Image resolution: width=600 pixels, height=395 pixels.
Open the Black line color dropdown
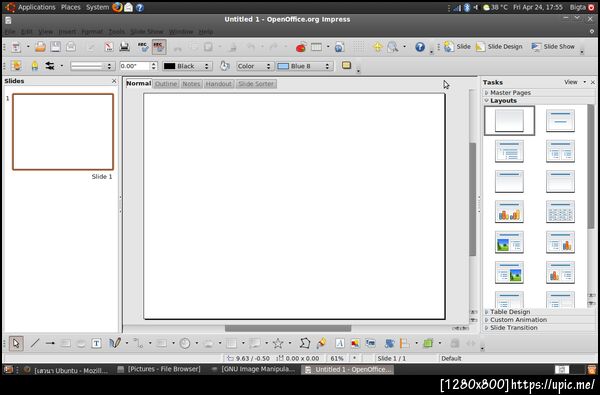[x=187, y=66]
